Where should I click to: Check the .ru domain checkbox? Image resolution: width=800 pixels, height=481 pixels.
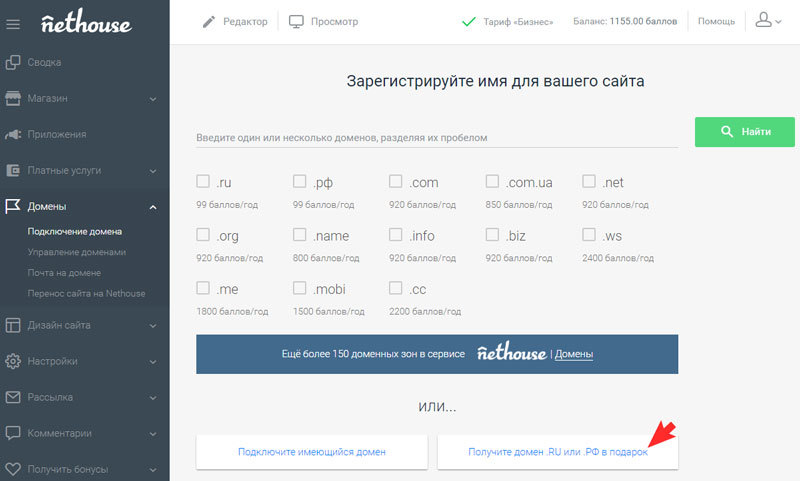[203, 181]
